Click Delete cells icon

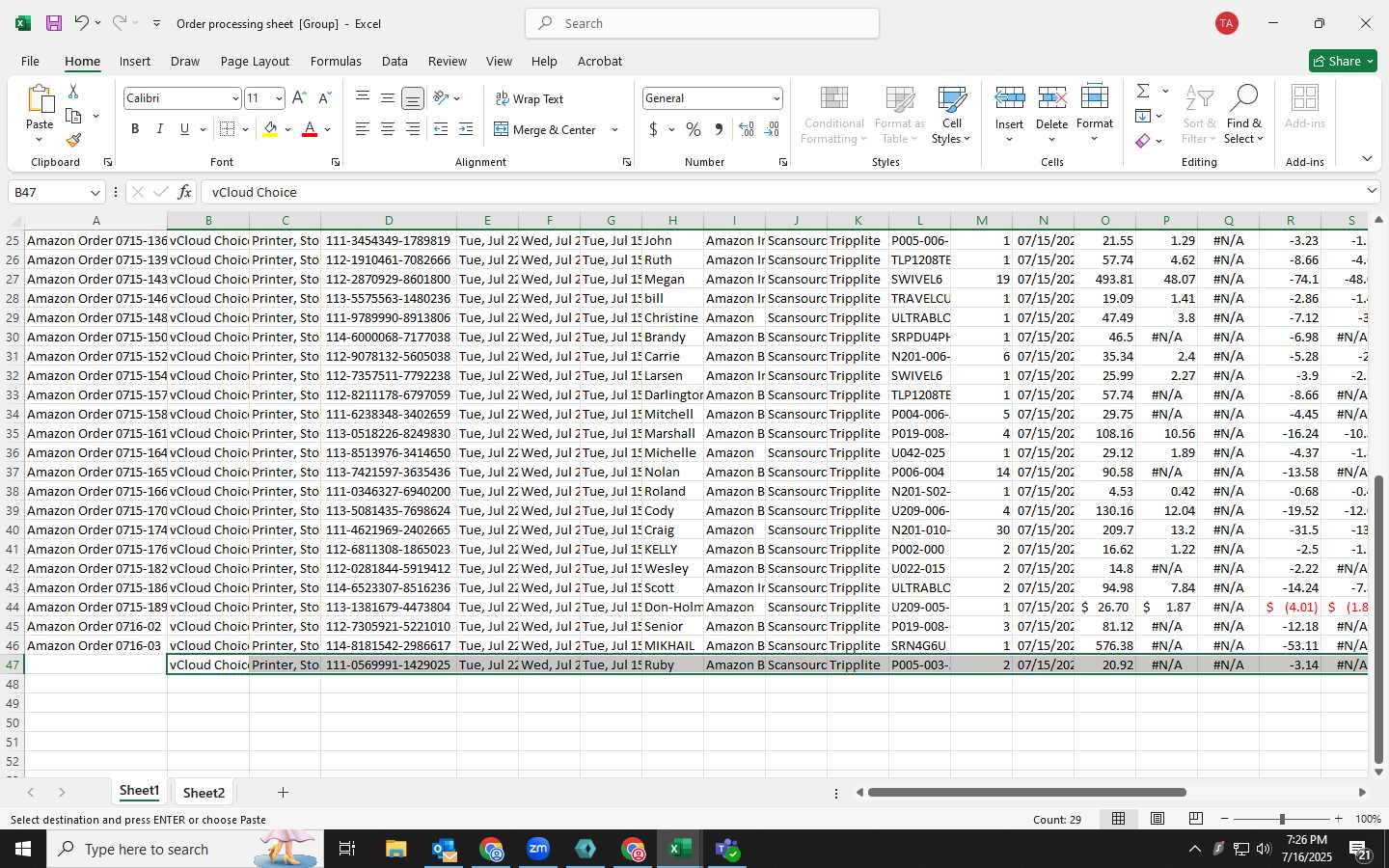coord(1052,97)
